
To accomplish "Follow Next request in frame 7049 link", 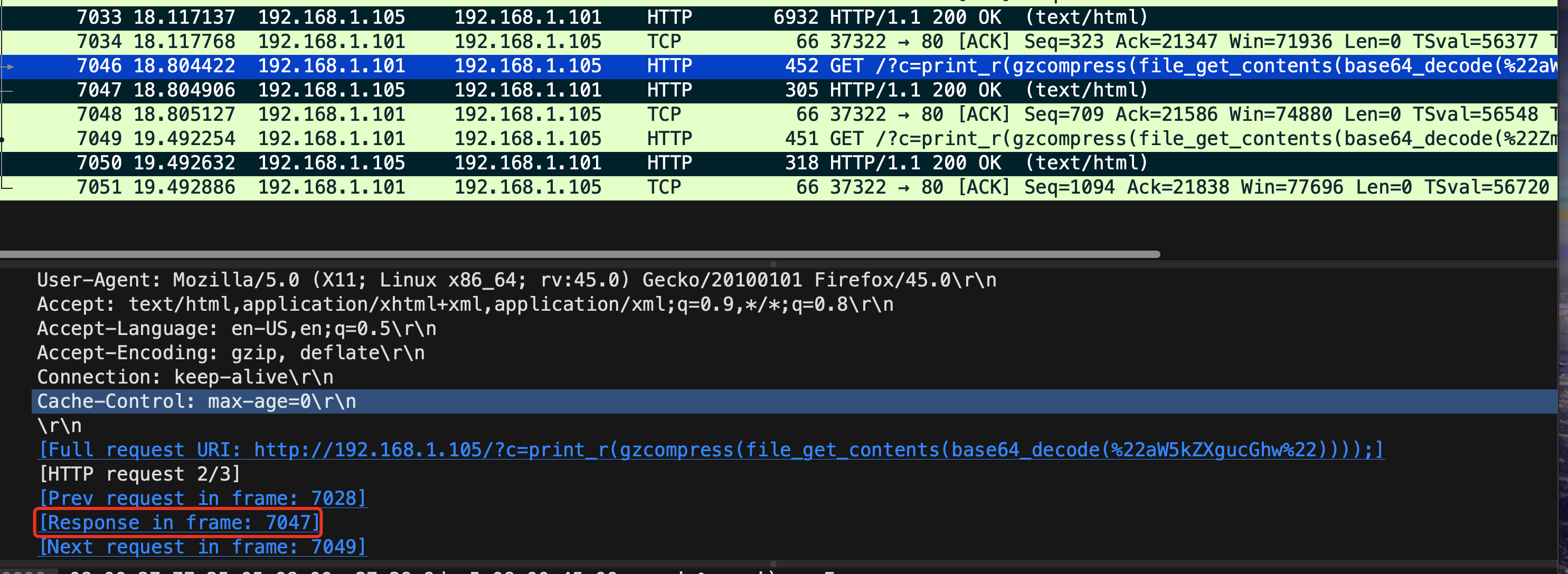I will (203, 547).
